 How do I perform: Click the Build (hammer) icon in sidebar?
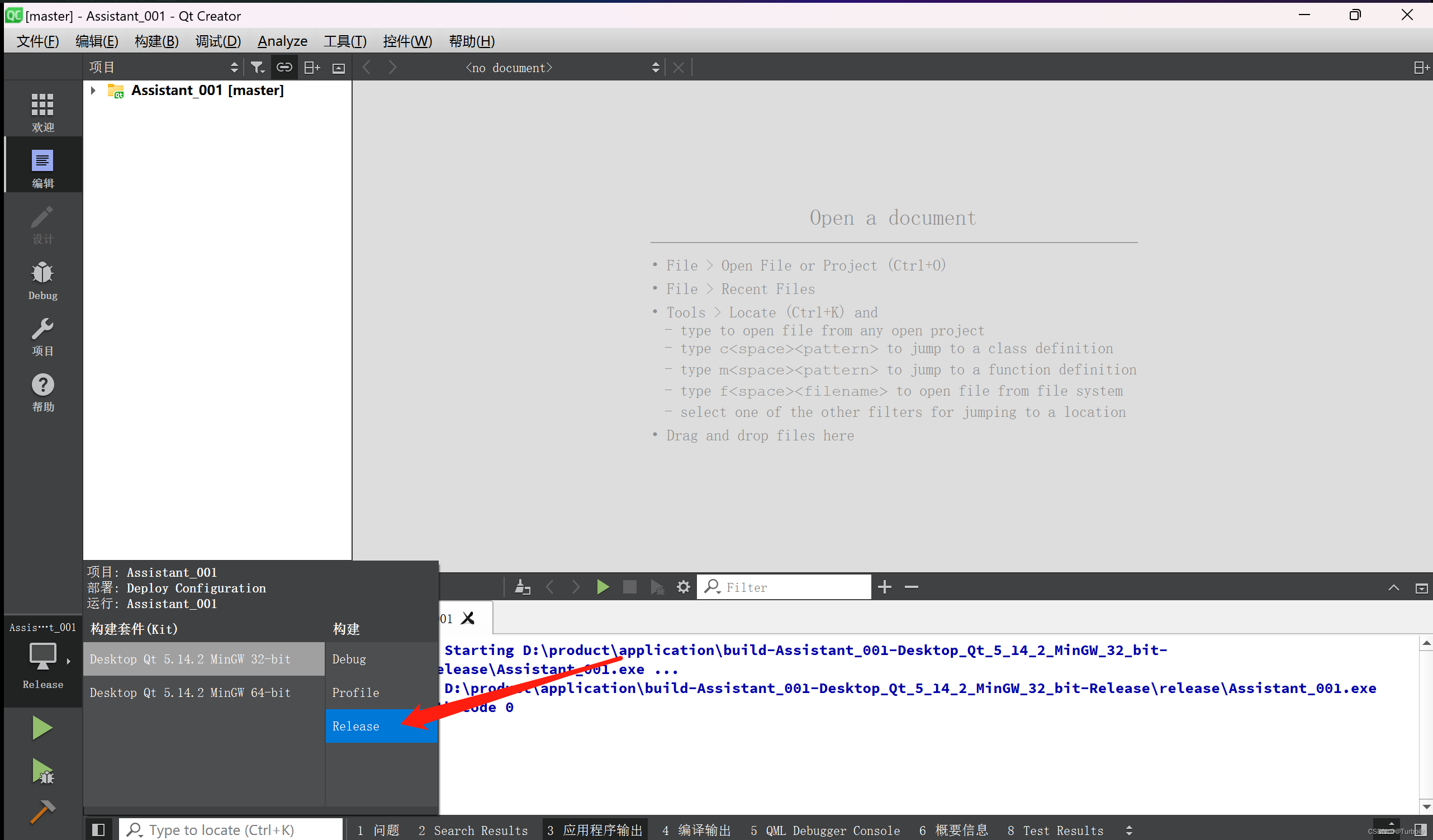41,810
